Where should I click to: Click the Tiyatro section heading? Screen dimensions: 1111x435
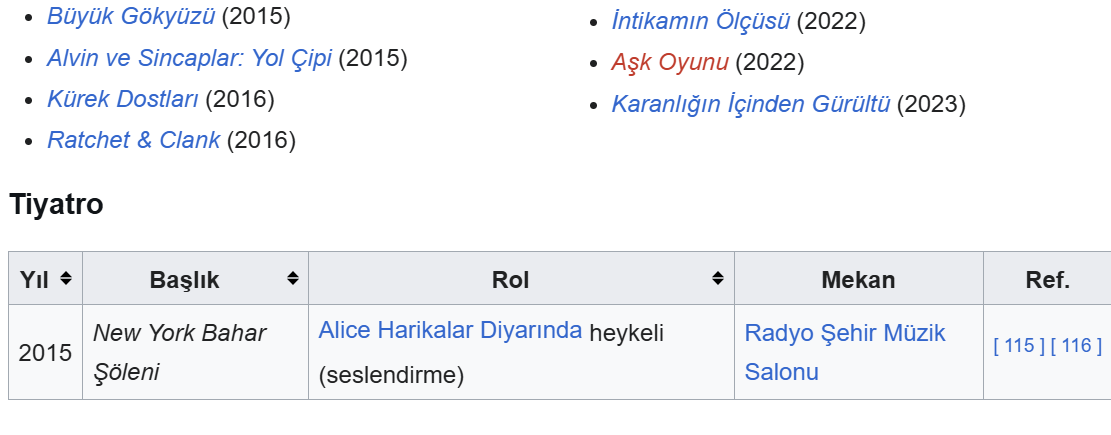[56, 205]
